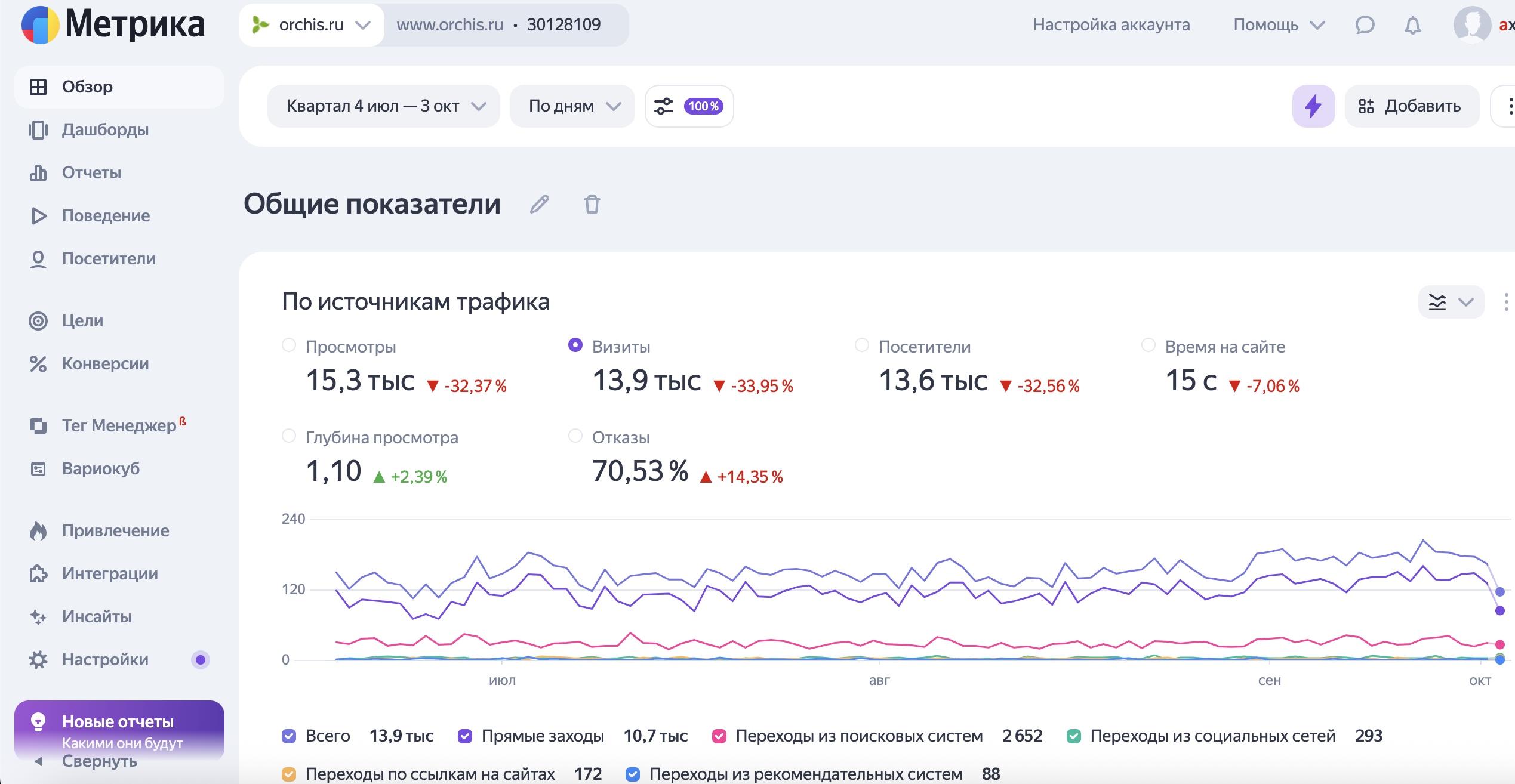Click the Метрика logo
The width and height of the screenshot is (1515, 784).
[x=113, y=25]
